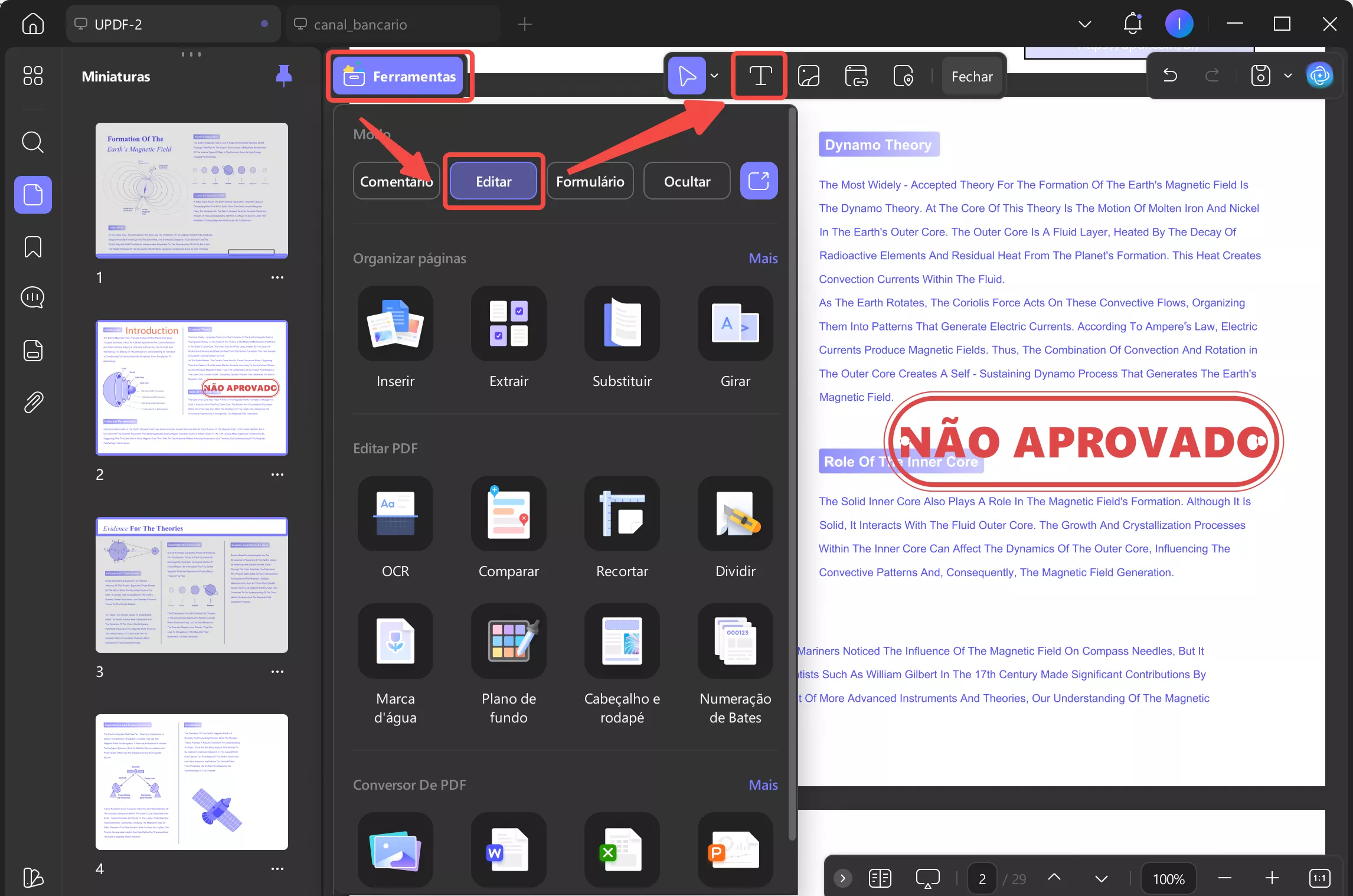Select the text editing tool
Screen dimensions: 1353x896
759,75
